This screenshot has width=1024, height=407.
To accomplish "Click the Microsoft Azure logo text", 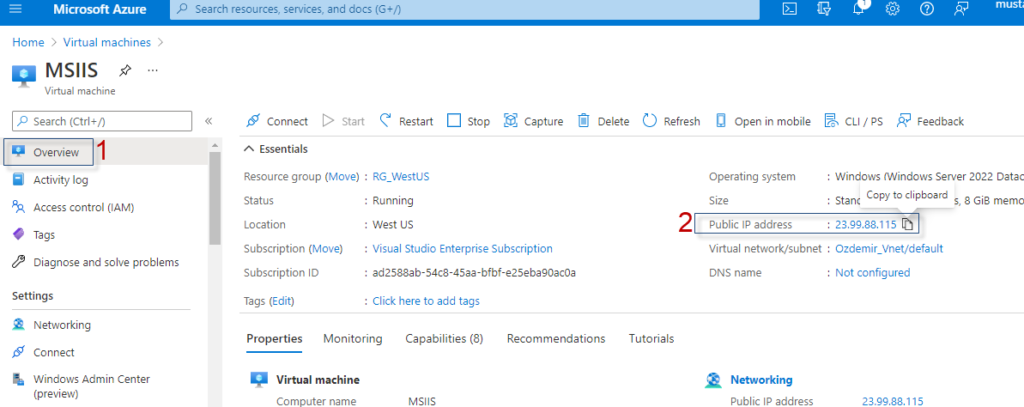I will pos(100,9).
